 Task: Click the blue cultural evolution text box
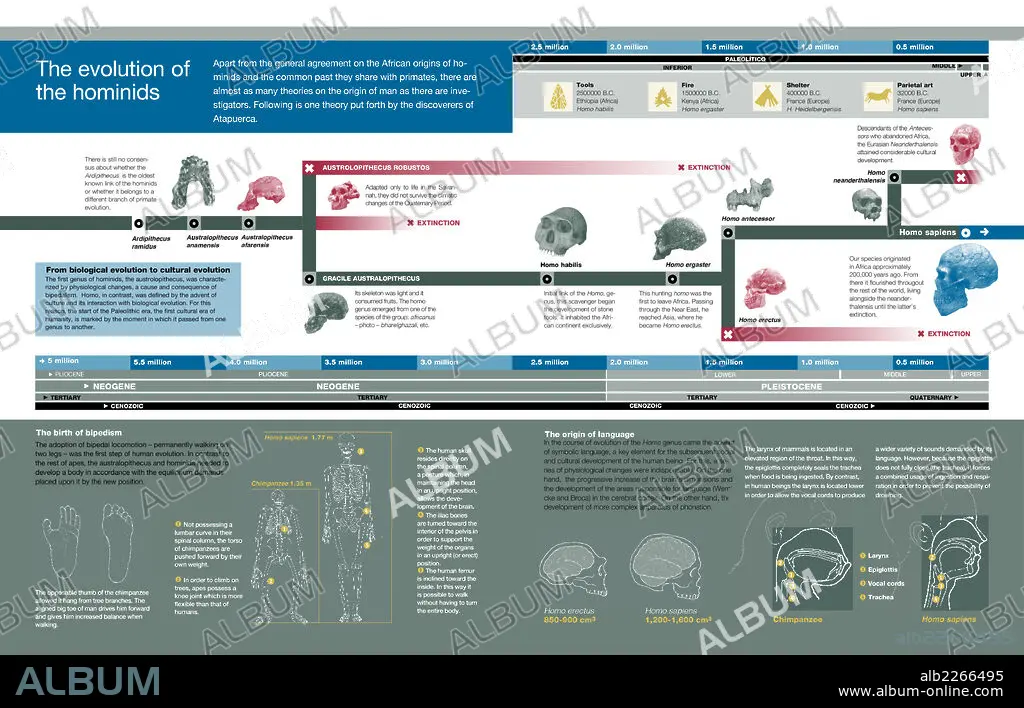pyautogui.click(x=138, y=298)
